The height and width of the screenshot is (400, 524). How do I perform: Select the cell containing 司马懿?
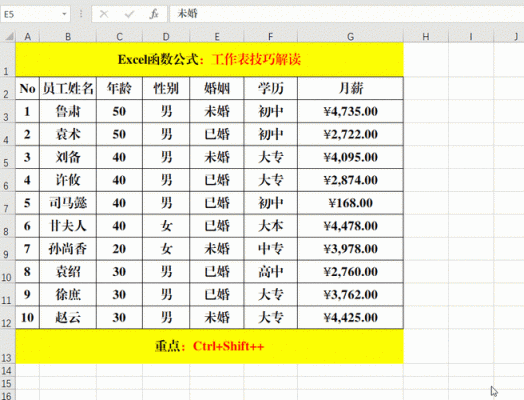[68, 203]
